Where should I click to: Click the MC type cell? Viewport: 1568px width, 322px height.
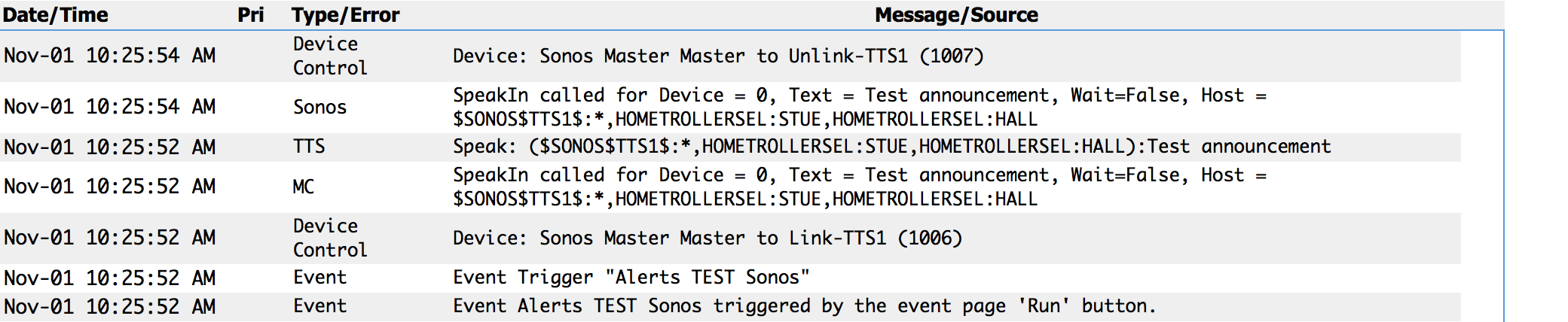pos(304,187)
